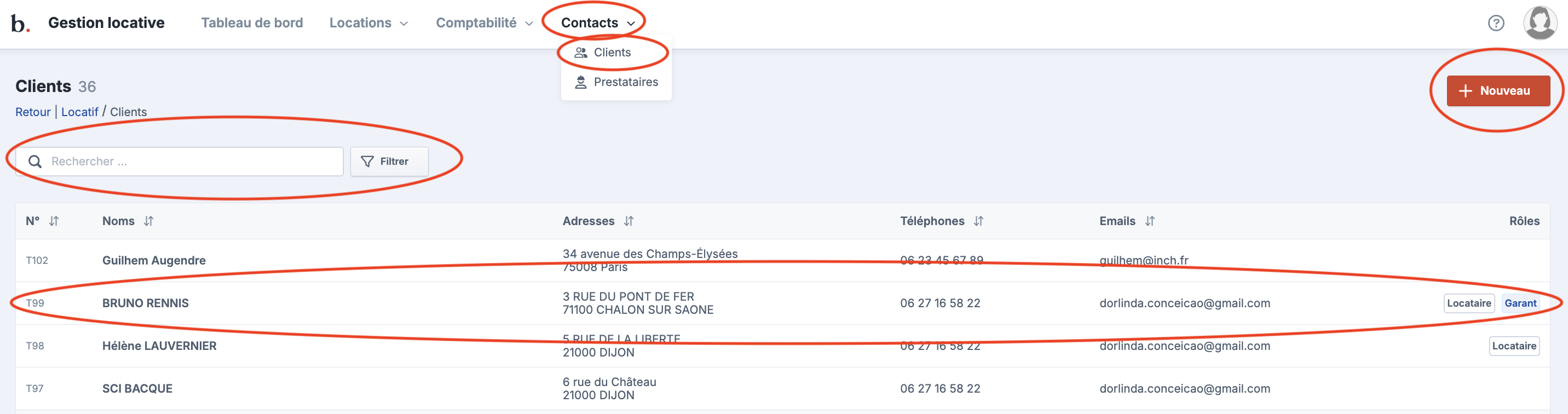Screen dimensions: 1568x414
Task: Click the 'b.' logo icon
Action: coord(20,24)
